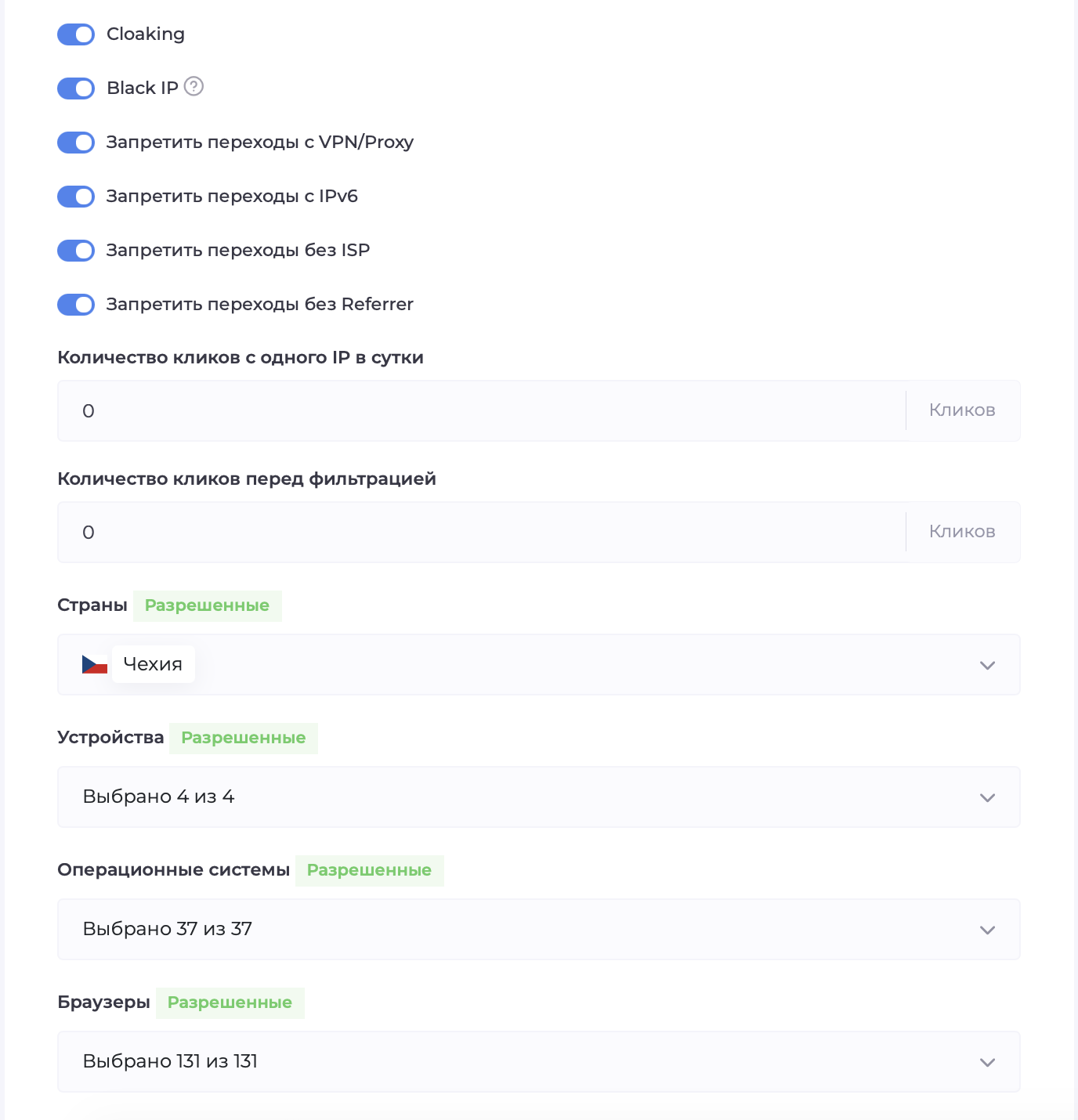Open the devices dropdown showing 4 из 4
Image resolution: width=1078 pixels, height=1120 pixels.
click(538, 797)
